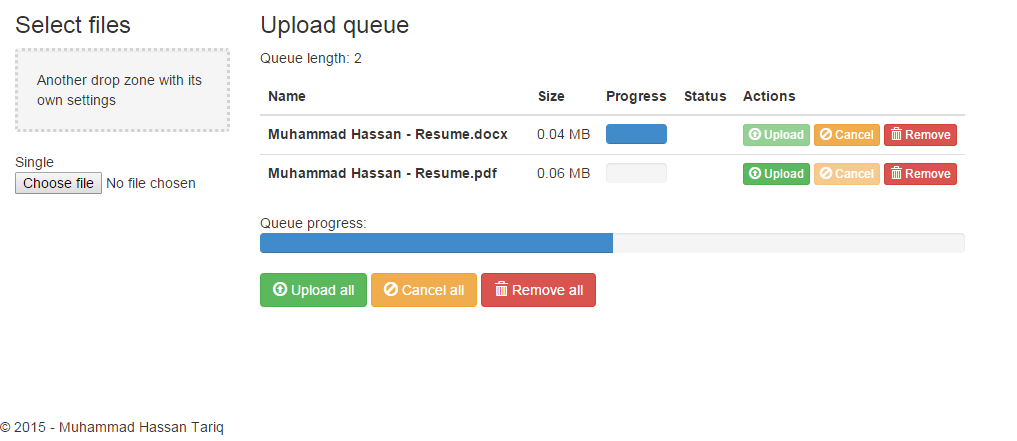Click the trash icon in Remove all

502,290
